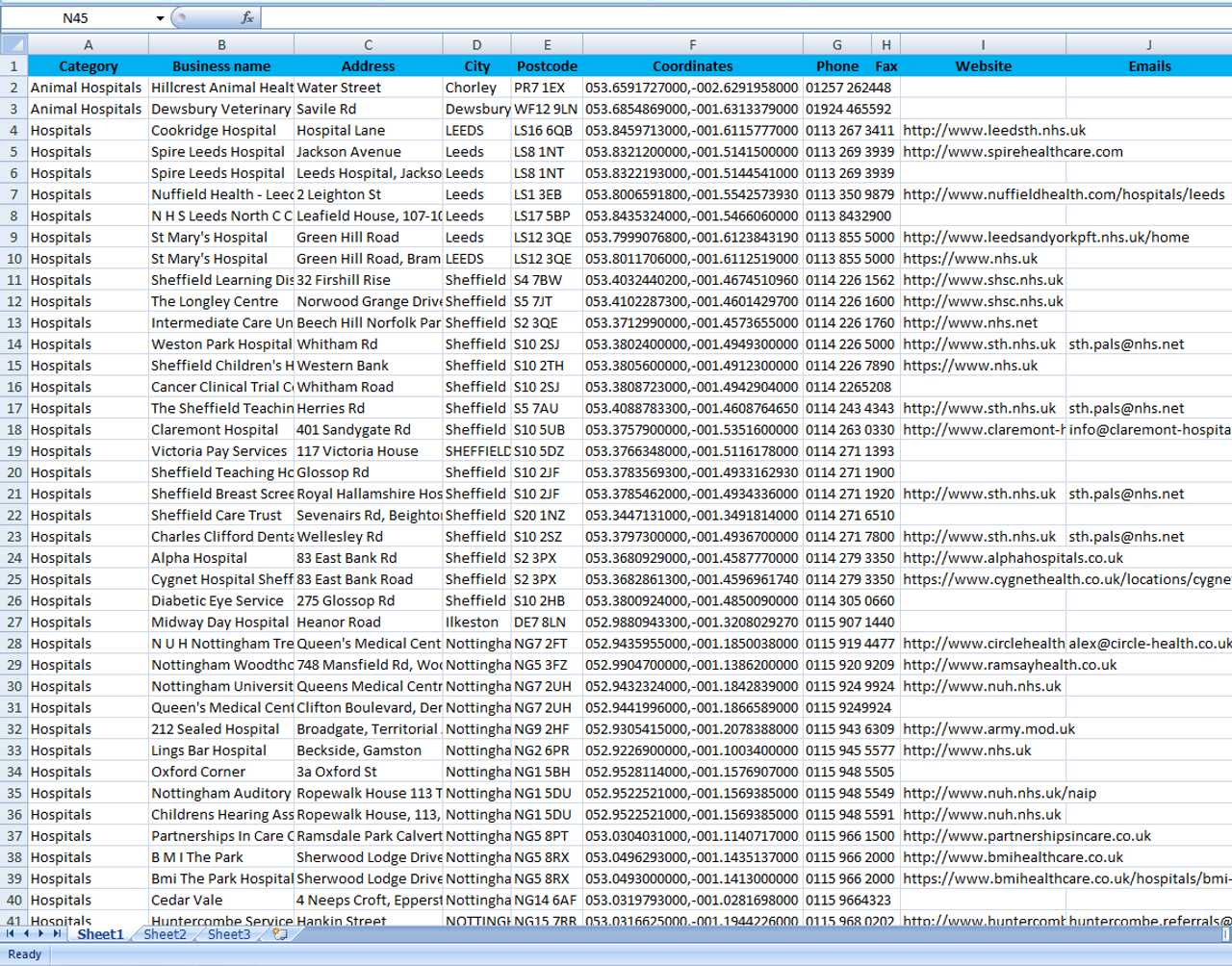Click the Business name header cell
The height and width of the screenshot is (966, 1232).
point(221,66)
